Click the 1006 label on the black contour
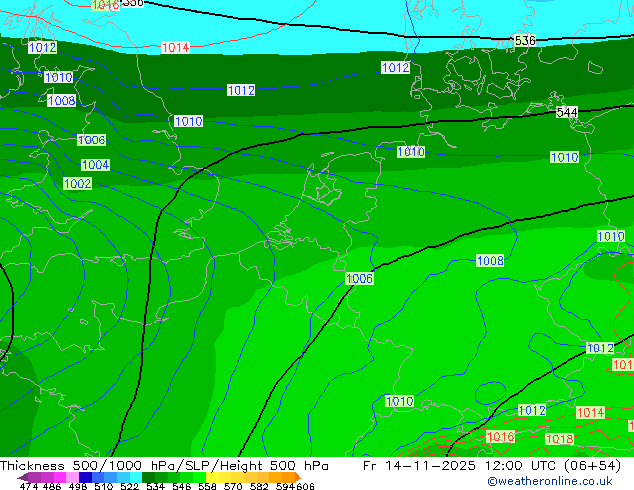Screen dimensions: 634x490 click(359, 278)
